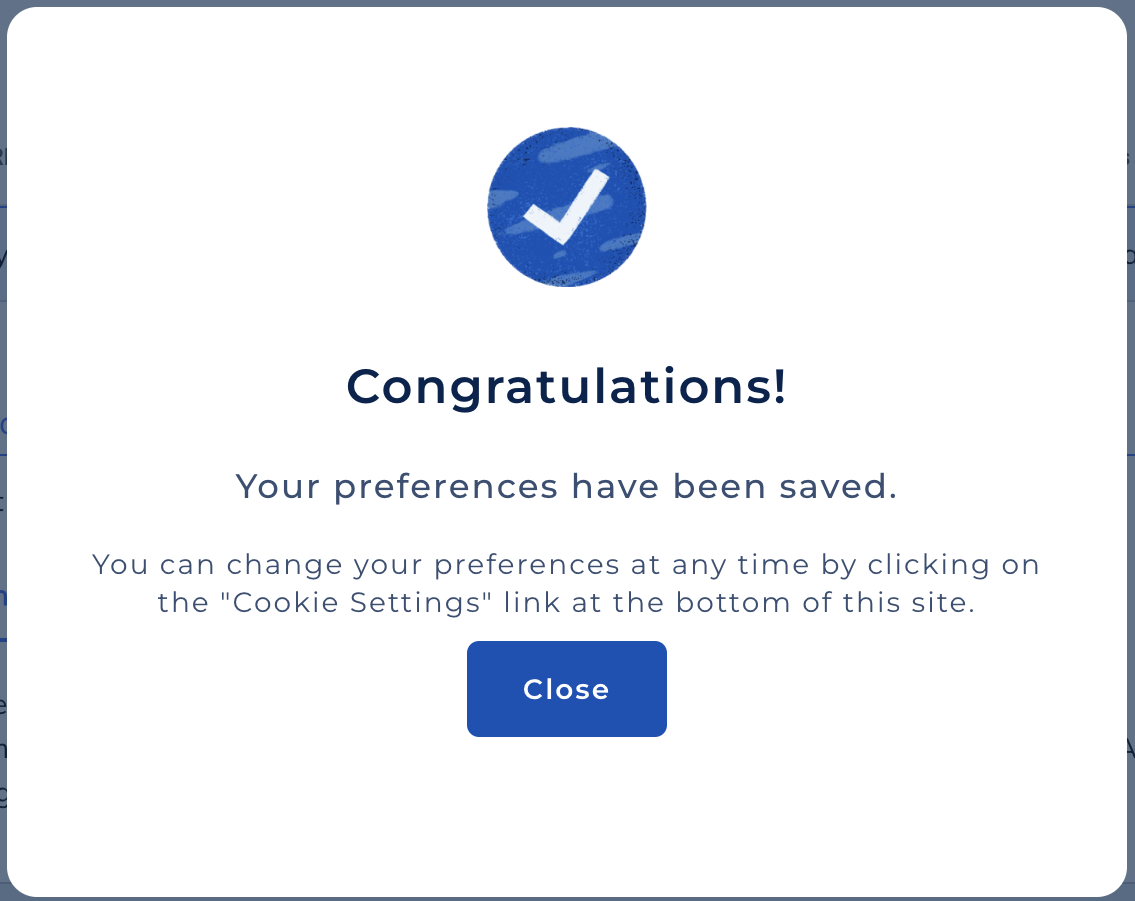Click the Congratulations heading
Viewport: 1135px width, 901px height.
click(567, 385)
